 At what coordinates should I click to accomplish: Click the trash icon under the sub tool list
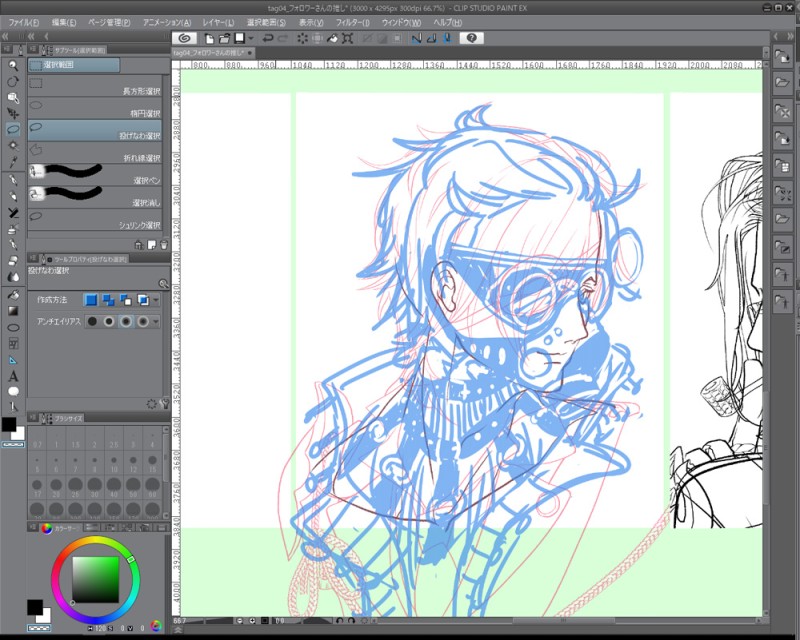click(164, 243)
